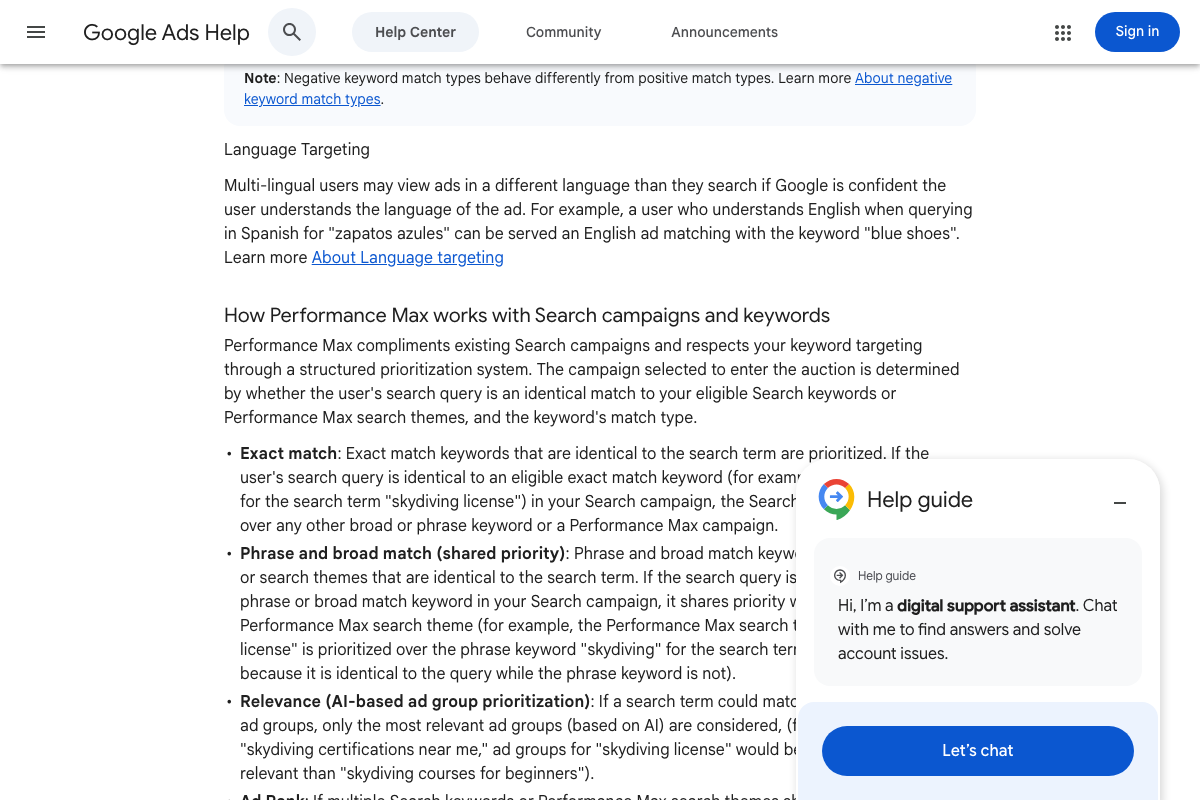Click the search magnifier icon
The width and height of the screenshot is (1200, 800).
[x=292, y=32]
